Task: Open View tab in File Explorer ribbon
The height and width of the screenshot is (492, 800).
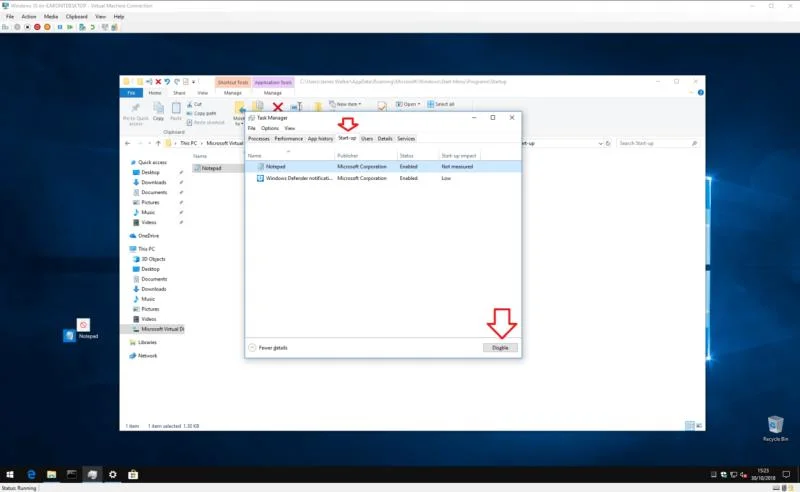Action: point(203,93)
